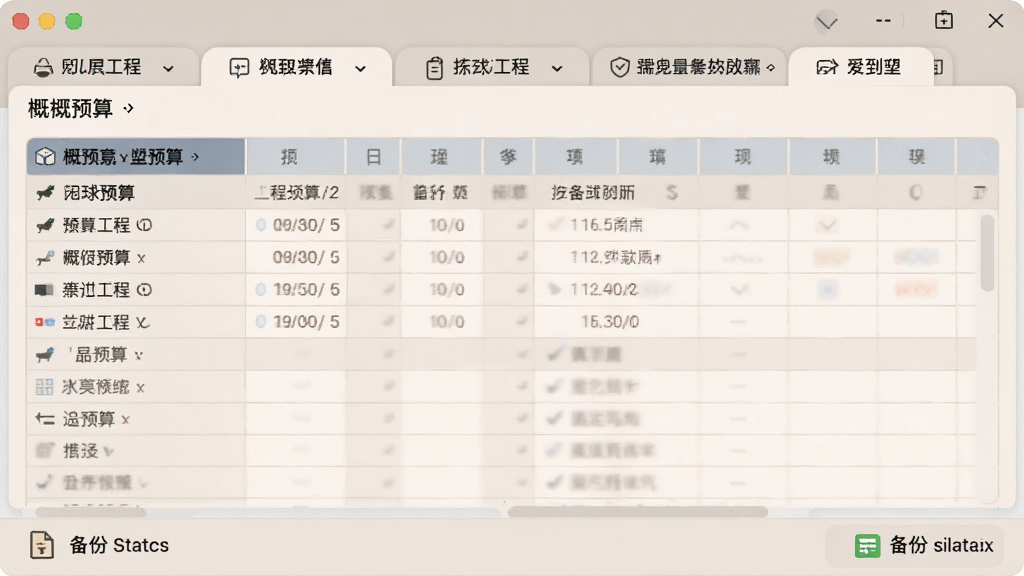Click the double-dash icon in the title bar
Viewport: 1024px width, 576px height.
click(x=884, y=21)
